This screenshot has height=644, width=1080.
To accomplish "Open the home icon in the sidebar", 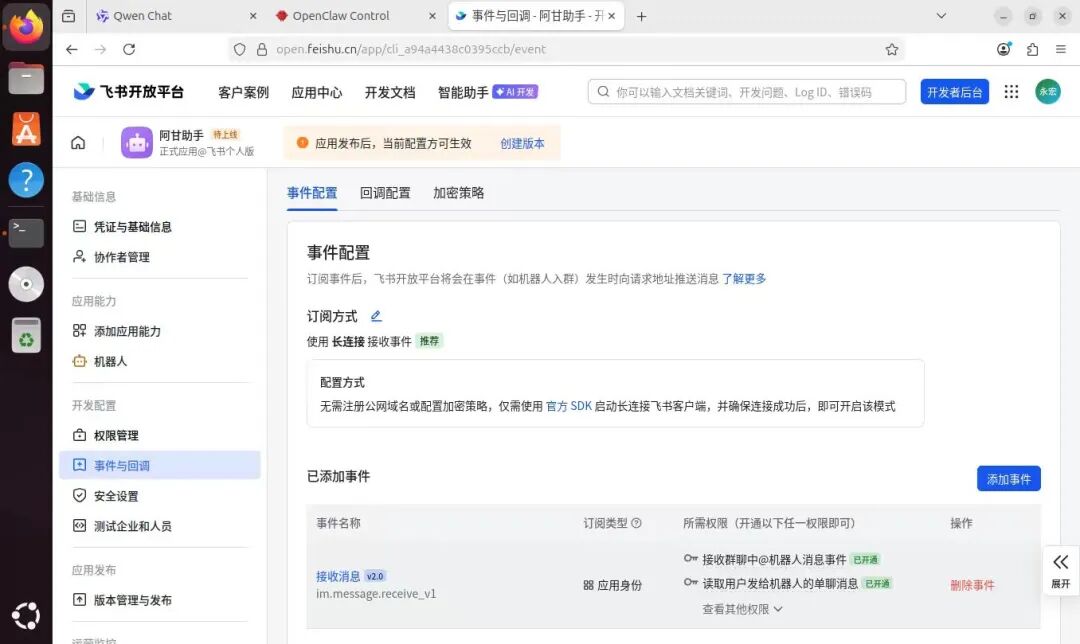I will 78,142.
